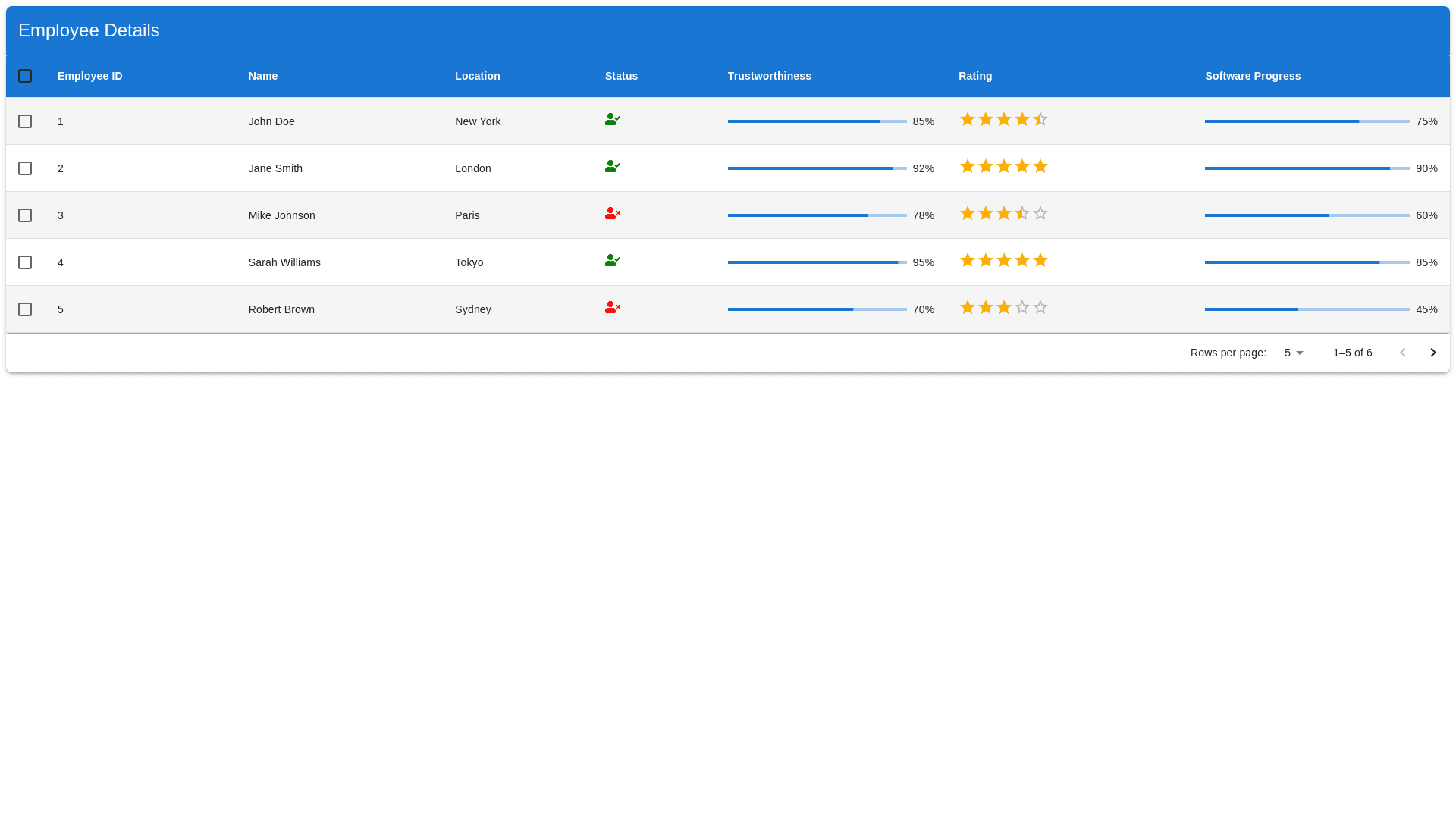
Task: Open the rows per page dropdown
Action: coord(1294,353)
